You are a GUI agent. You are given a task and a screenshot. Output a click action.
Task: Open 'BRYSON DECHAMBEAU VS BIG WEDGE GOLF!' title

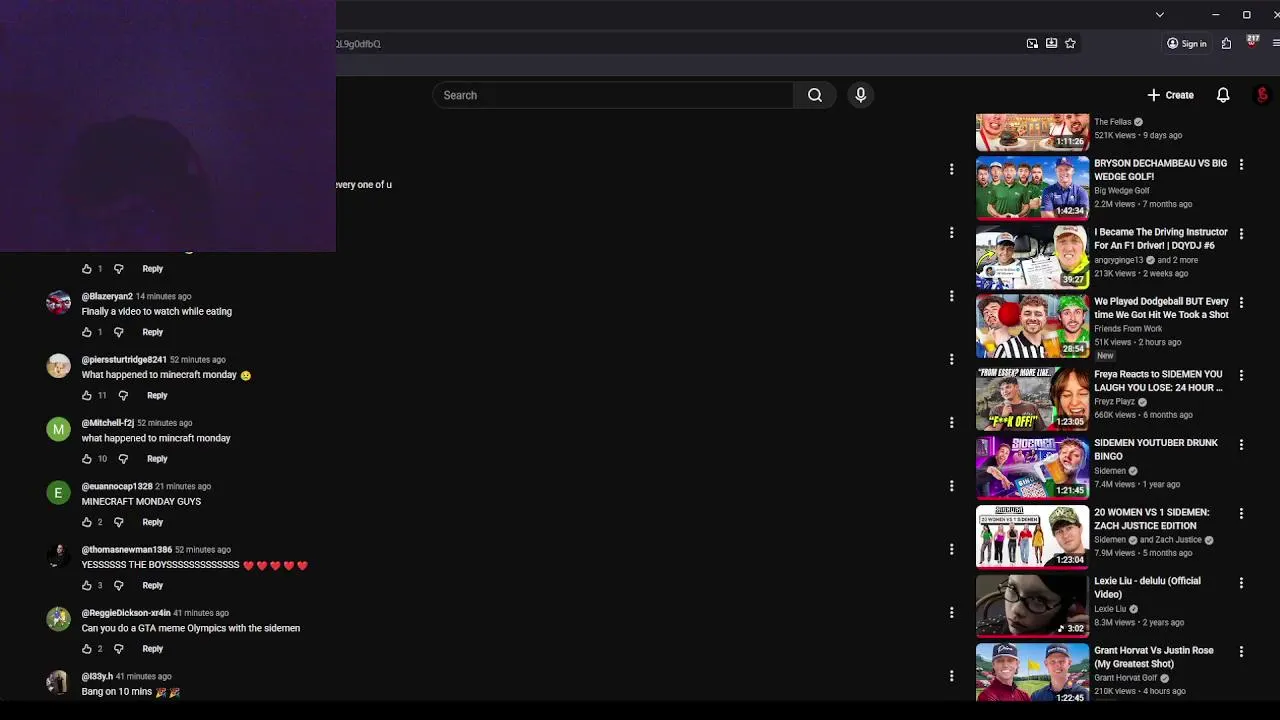click(1160, 170)
